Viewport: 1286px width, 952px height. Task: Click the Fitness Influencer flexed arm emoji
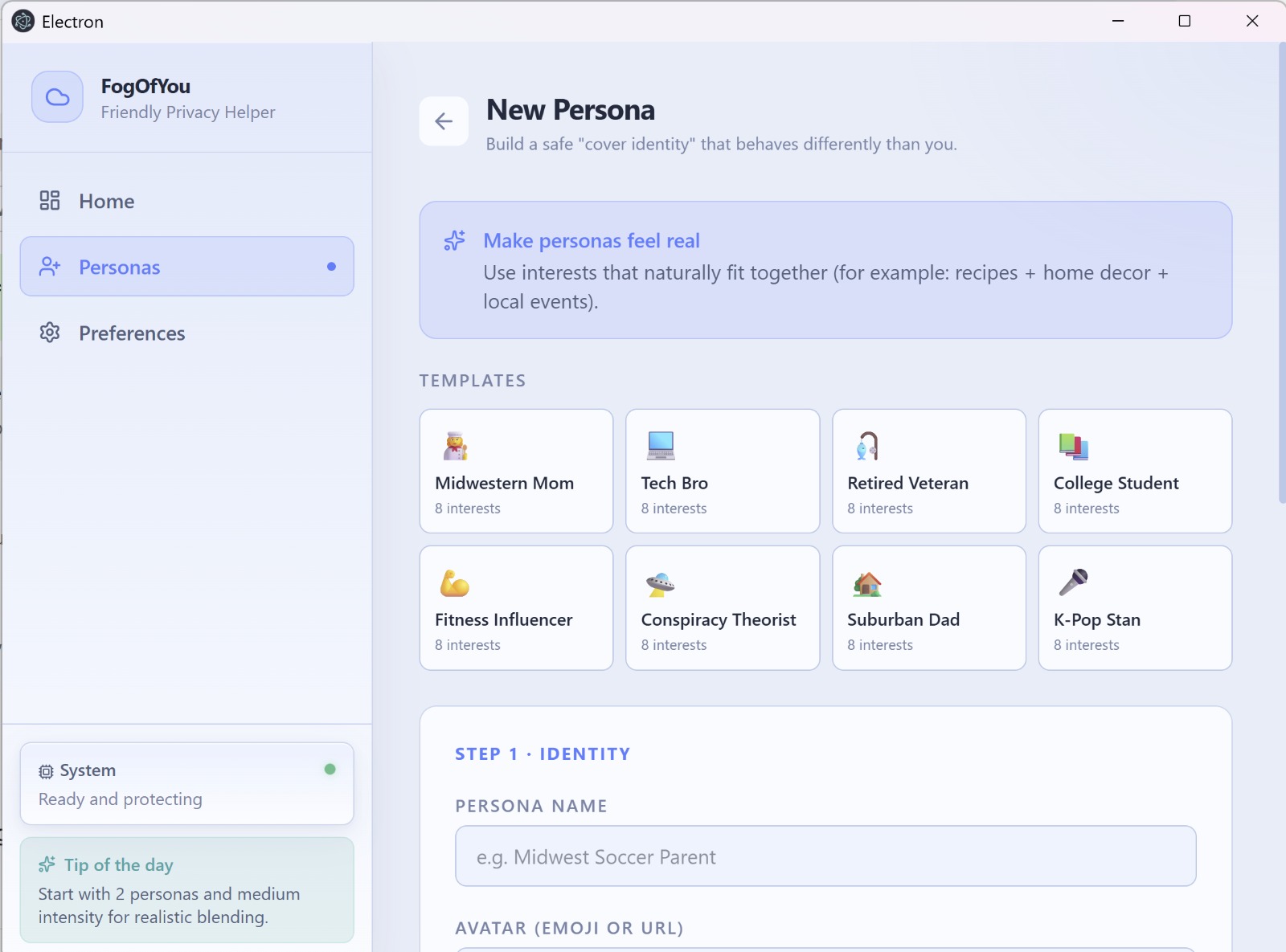click(x=455, y=582)
